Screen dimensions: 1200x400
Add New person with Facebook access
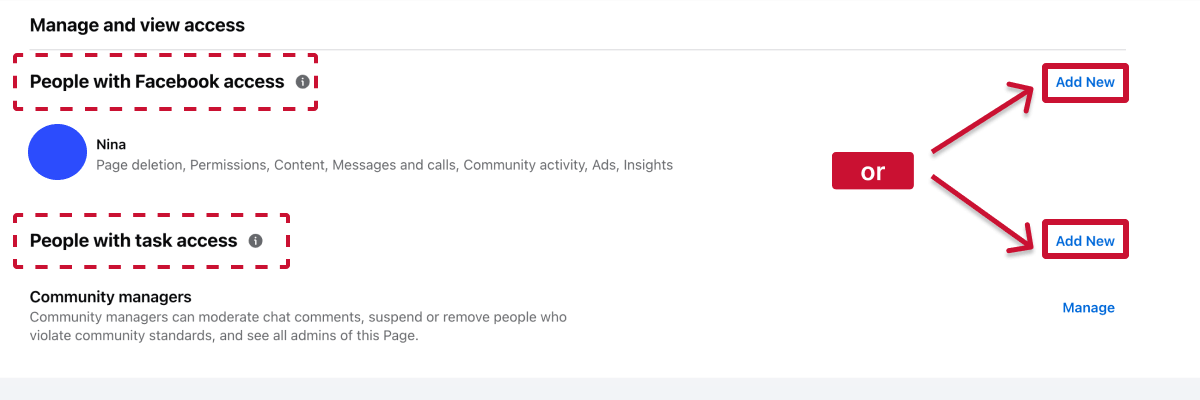(x=1085, y=82)
